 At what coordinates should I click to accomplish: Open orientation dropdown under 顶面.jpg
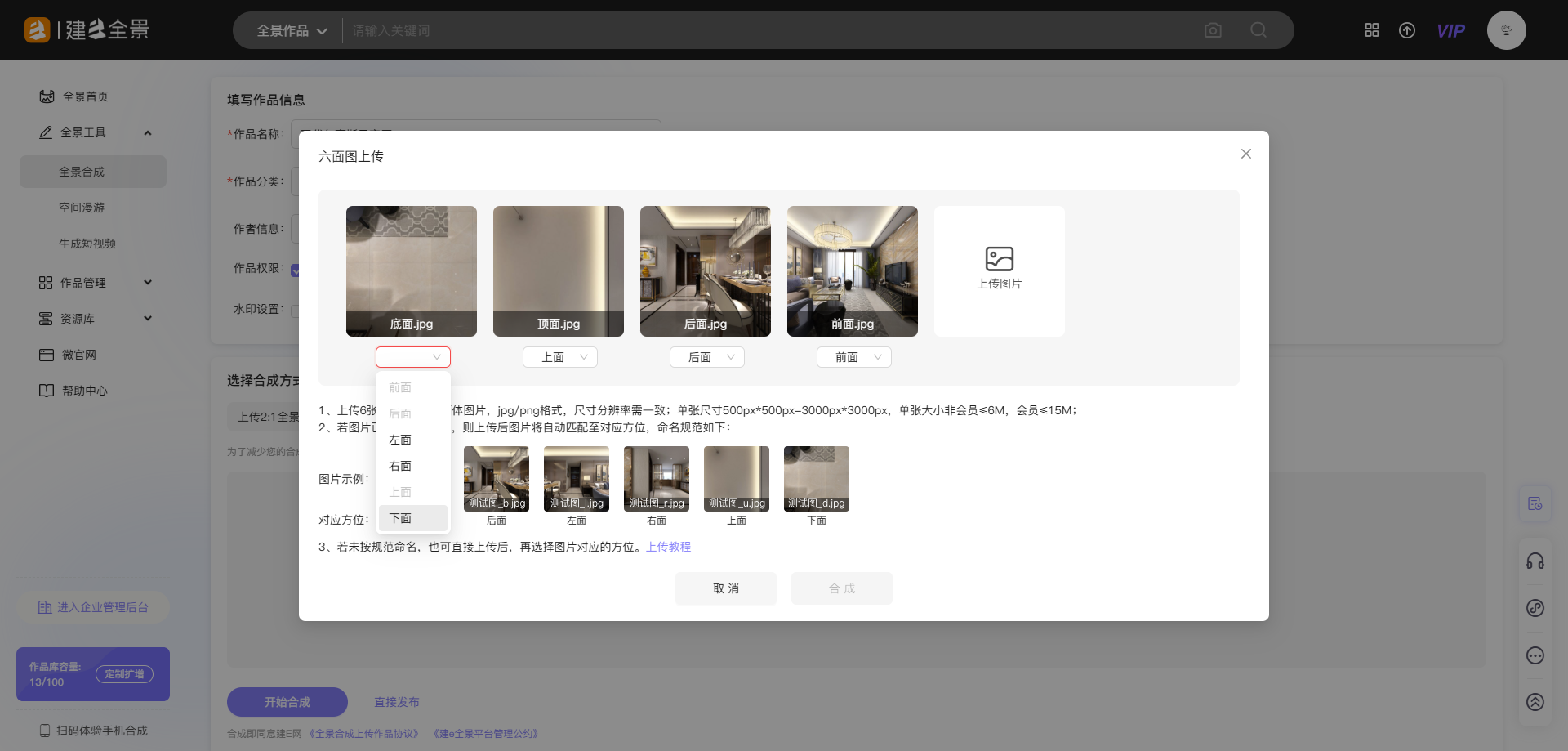(560, 357)
